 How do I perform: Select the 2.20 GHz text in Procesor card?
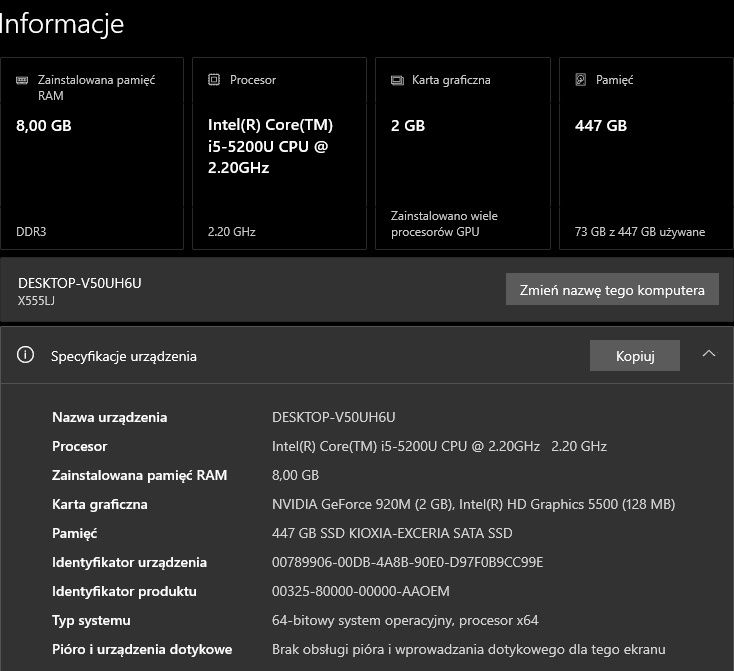(232, 232)
